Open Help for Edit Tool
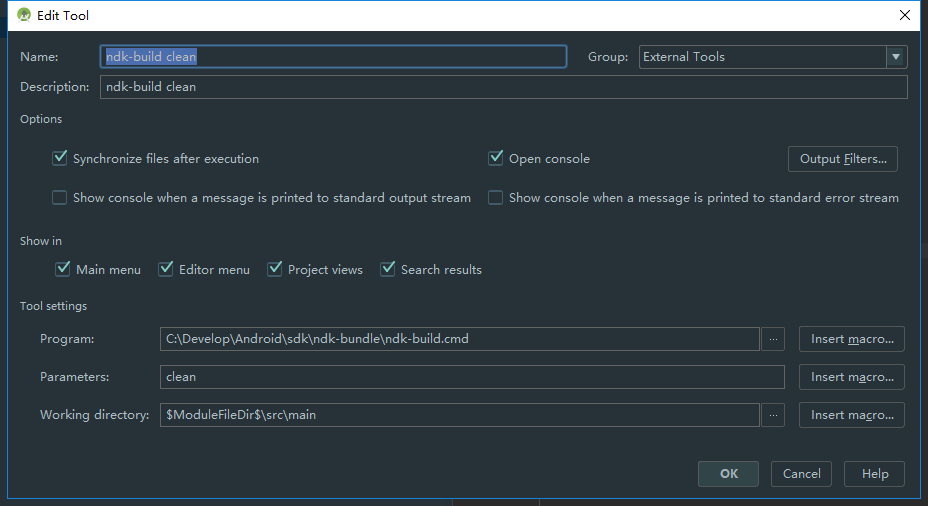This screenshot has height=506, width=928. (x=875, y=474)
